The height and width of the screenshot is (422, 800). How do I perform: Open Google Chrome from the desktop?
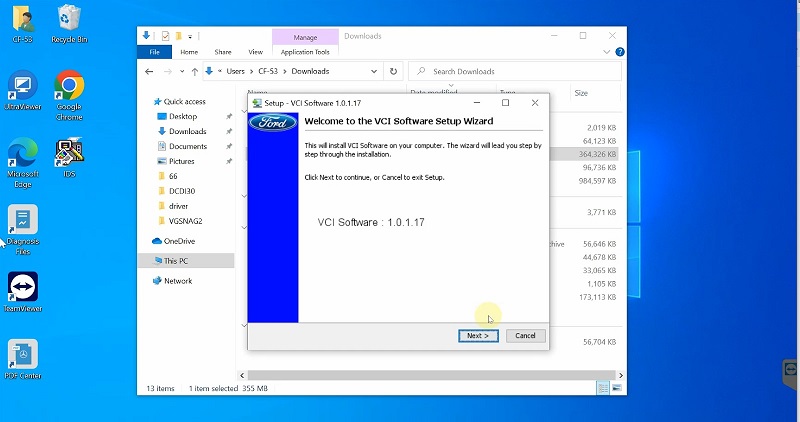[x=69, y=90]
